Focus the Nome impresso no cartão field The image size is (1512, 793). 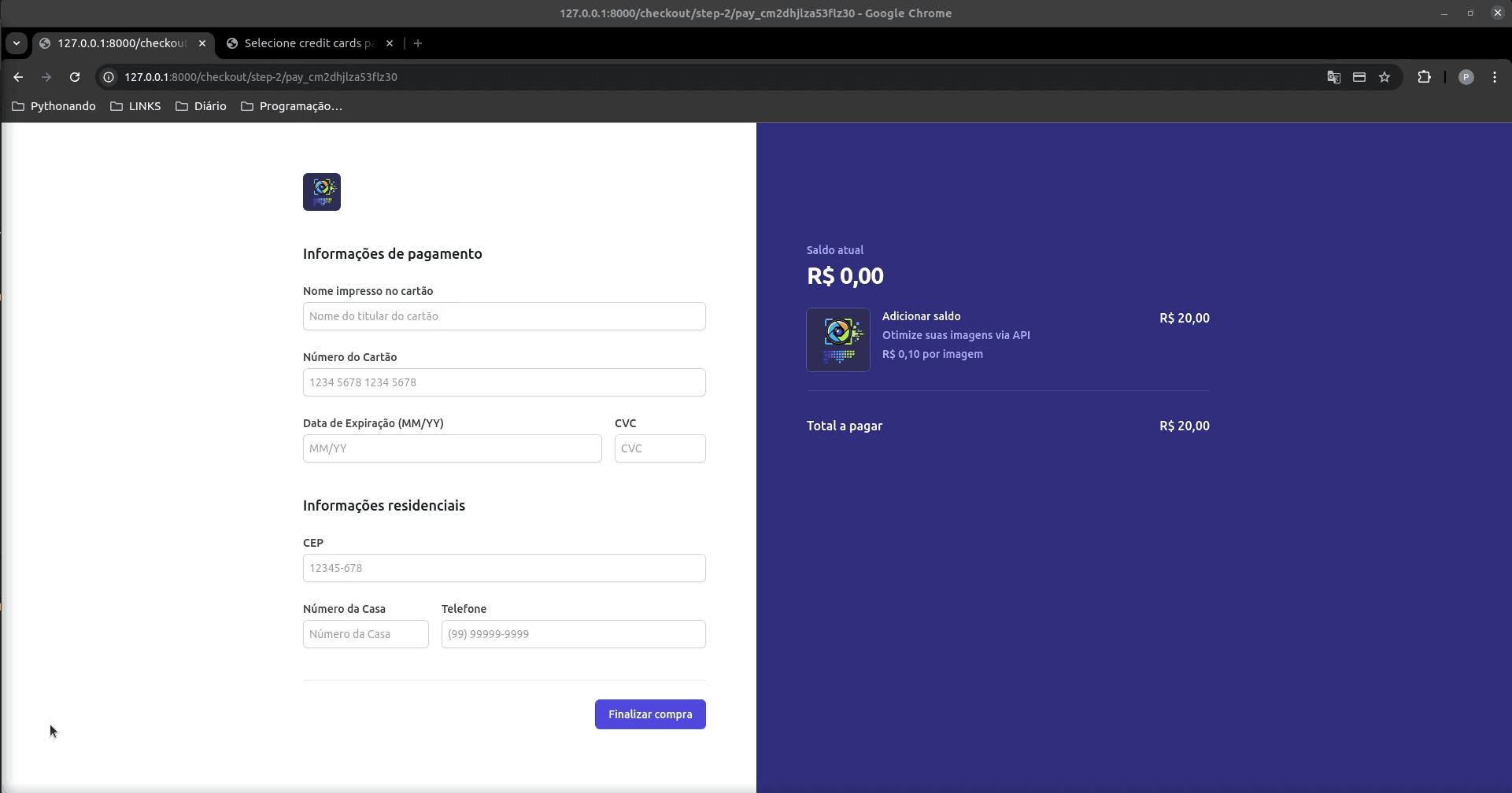click(505, 316)
